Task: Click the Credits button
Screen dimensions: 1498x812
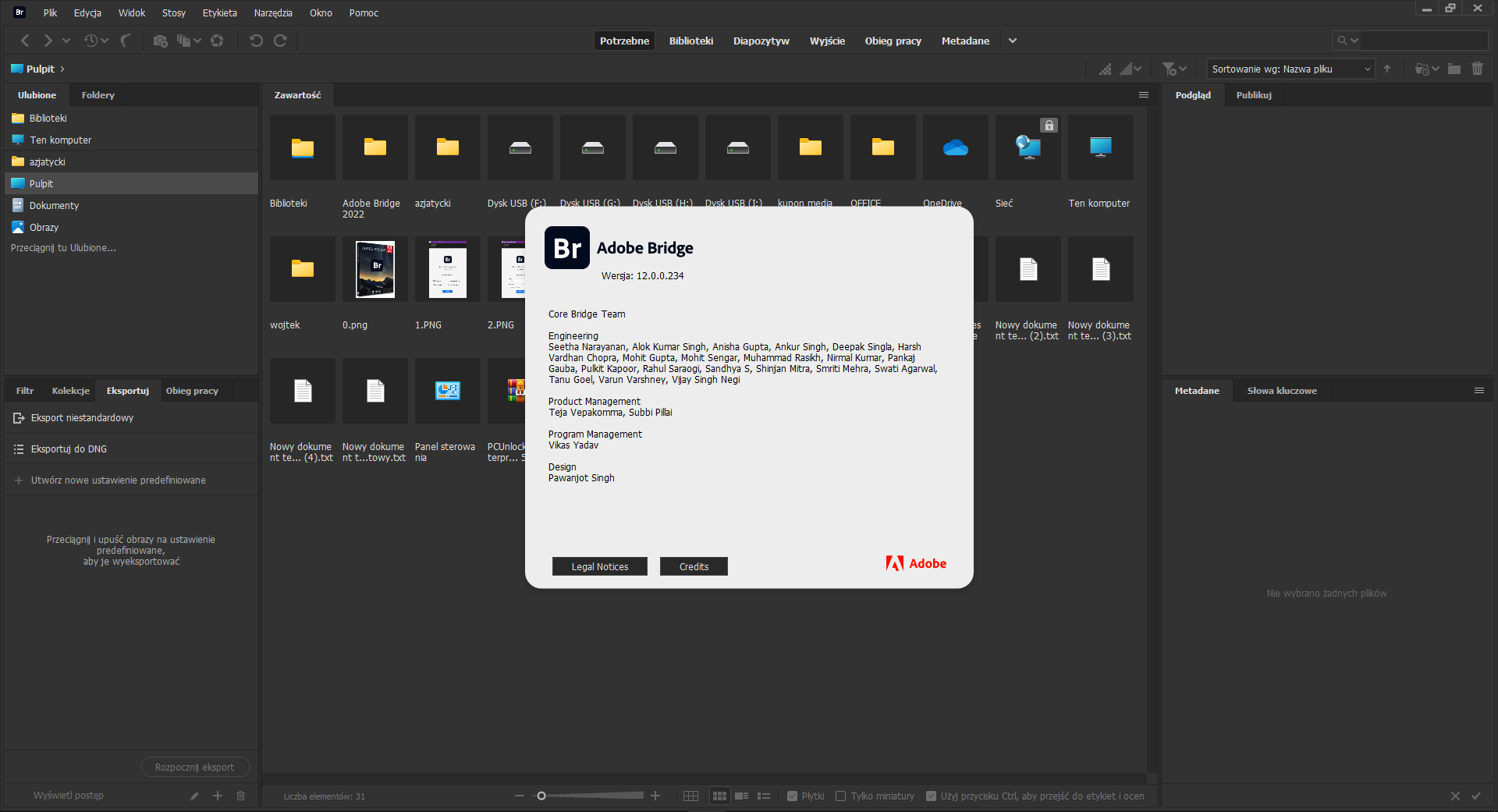Action: [694, 566]
